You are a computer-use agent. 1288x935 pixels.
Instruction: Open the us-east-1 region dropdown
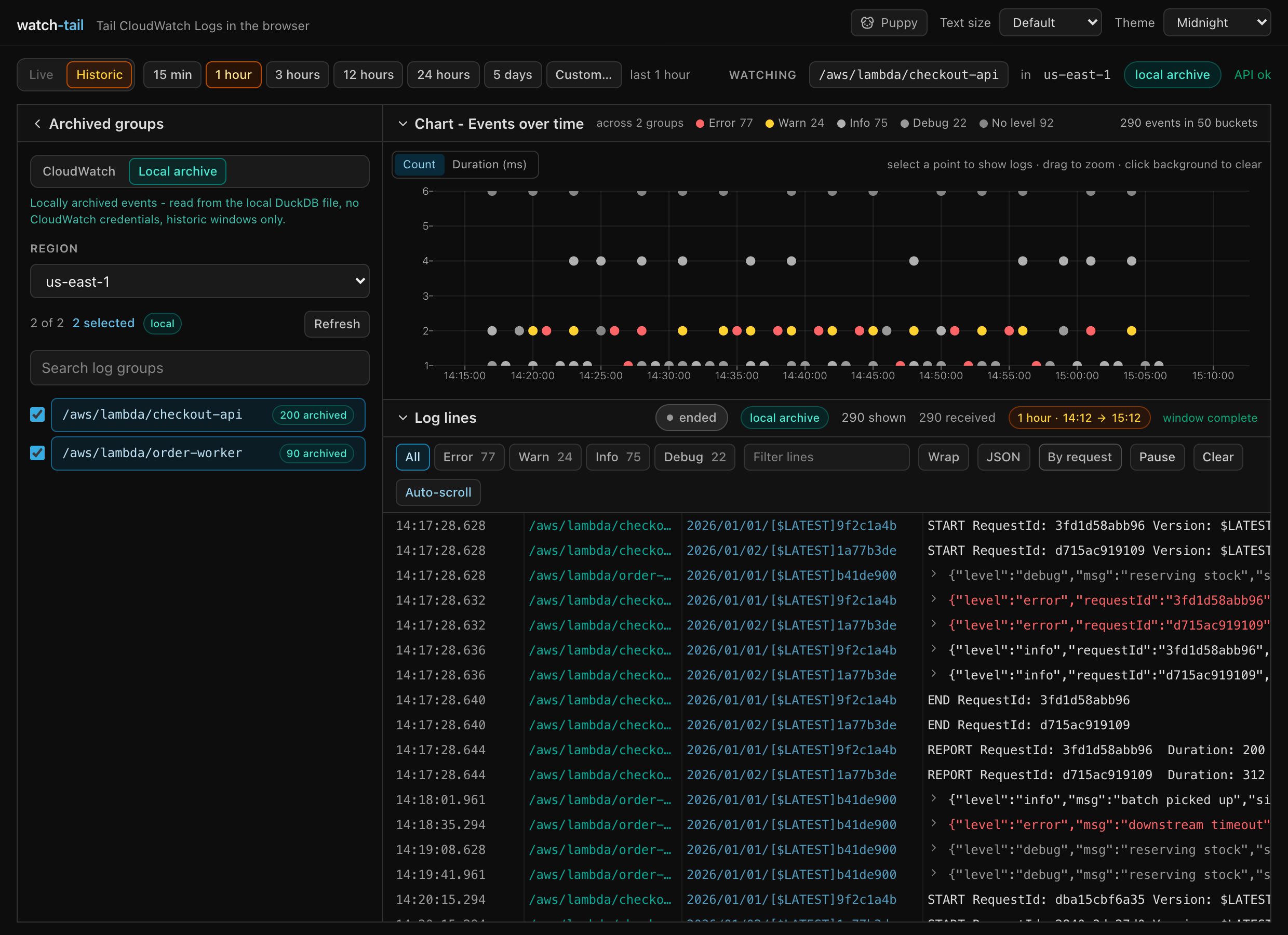coord(200,281)
